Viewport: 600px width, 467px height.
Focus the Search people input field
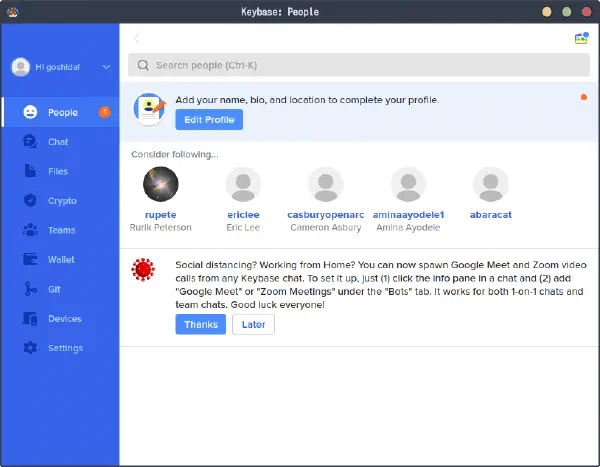[x=359, y=65]
